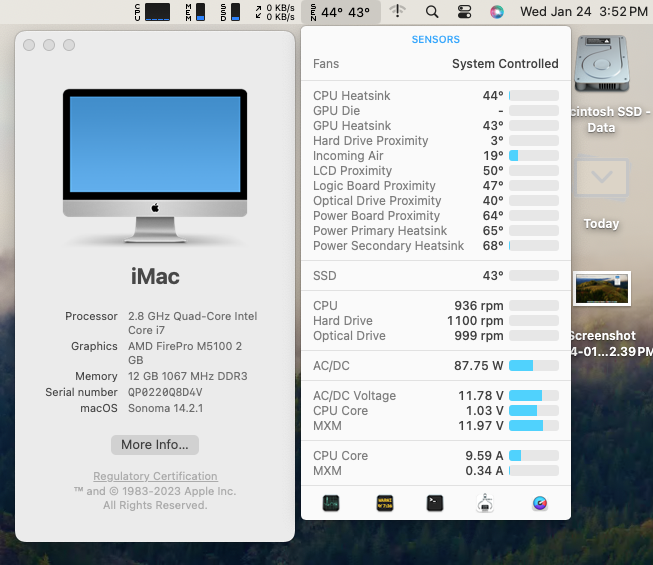Click the serial number QP0220Q8D4V
Image resolution: width=653 pixels, height=565 pixels.
tap(165, 392)
